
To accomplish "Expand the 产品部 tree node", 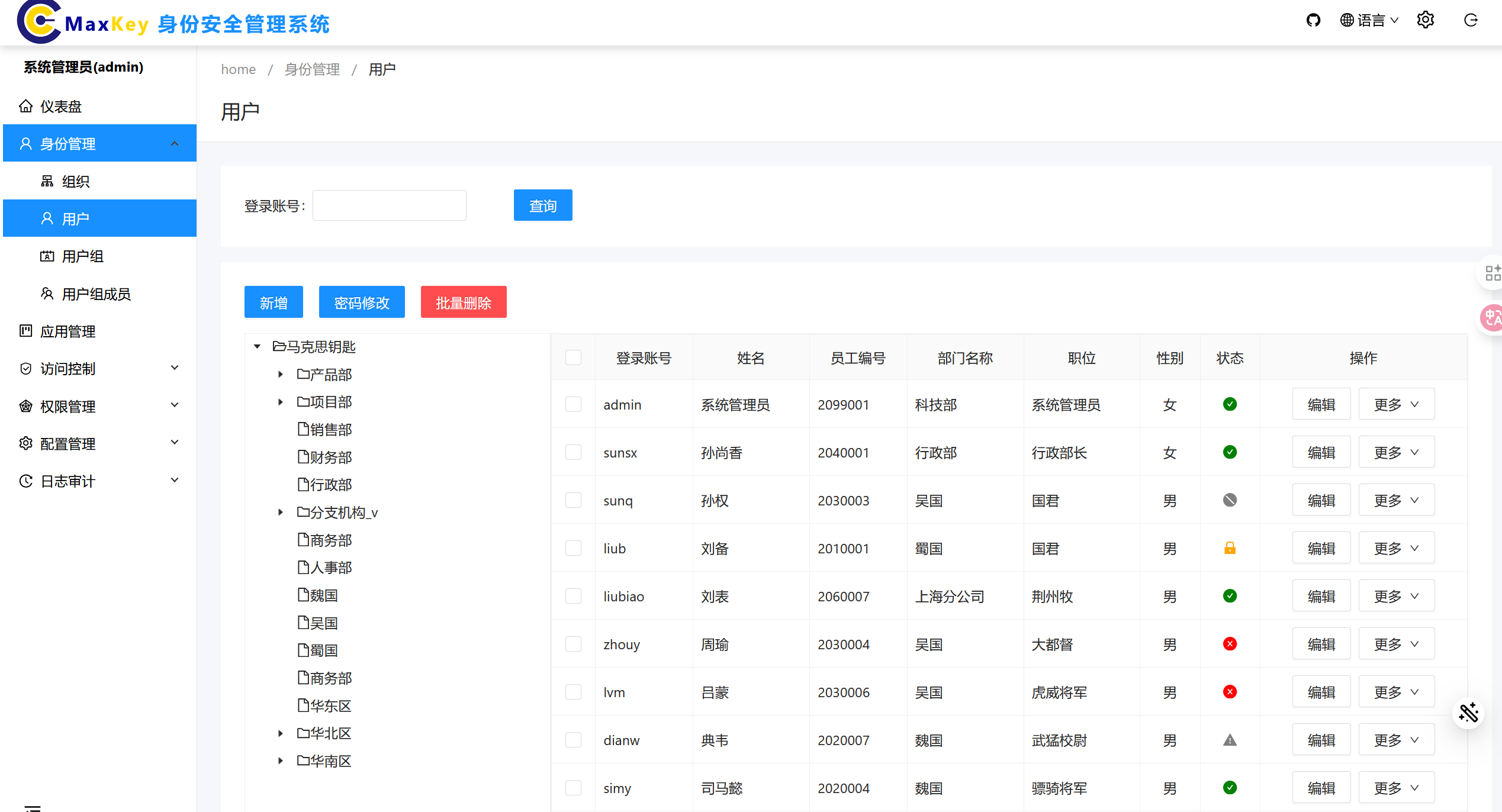I will pyautogui.click(x=281, y=375).
